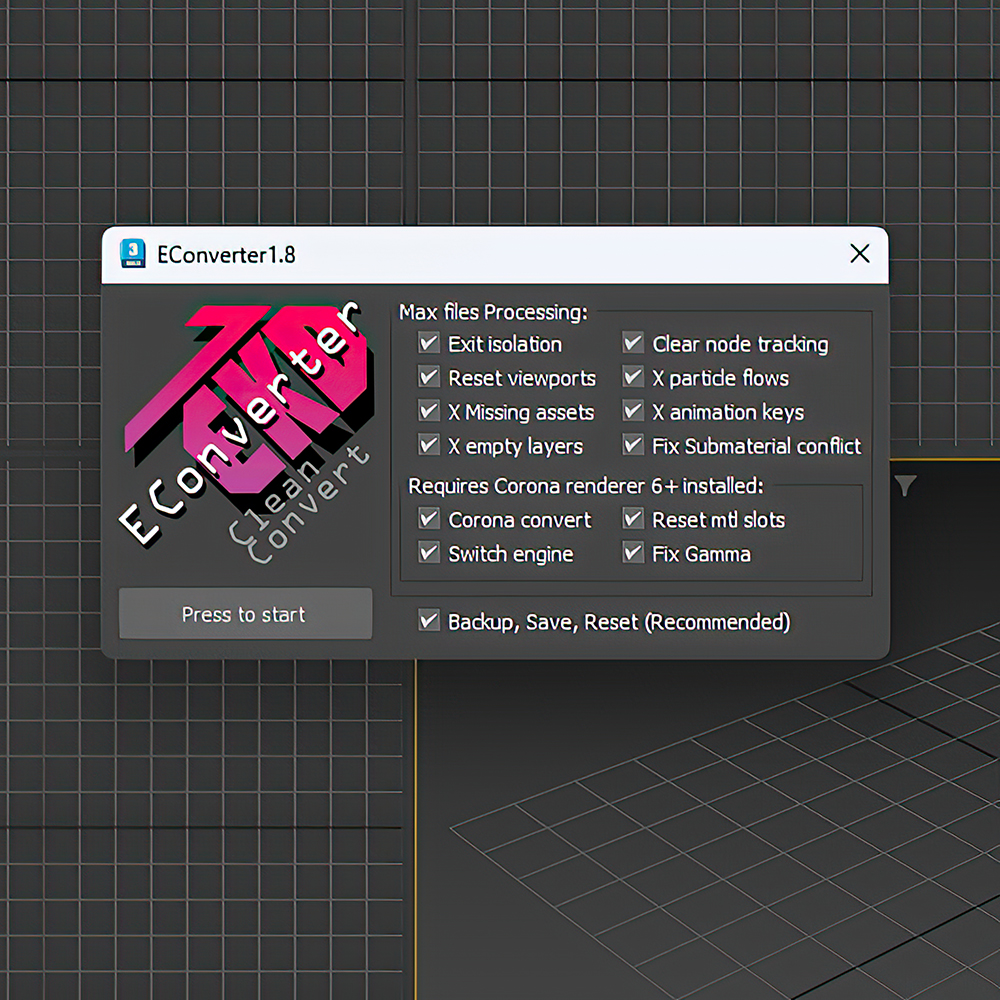Disable Backup, Save, Reset option

(429, 620)
